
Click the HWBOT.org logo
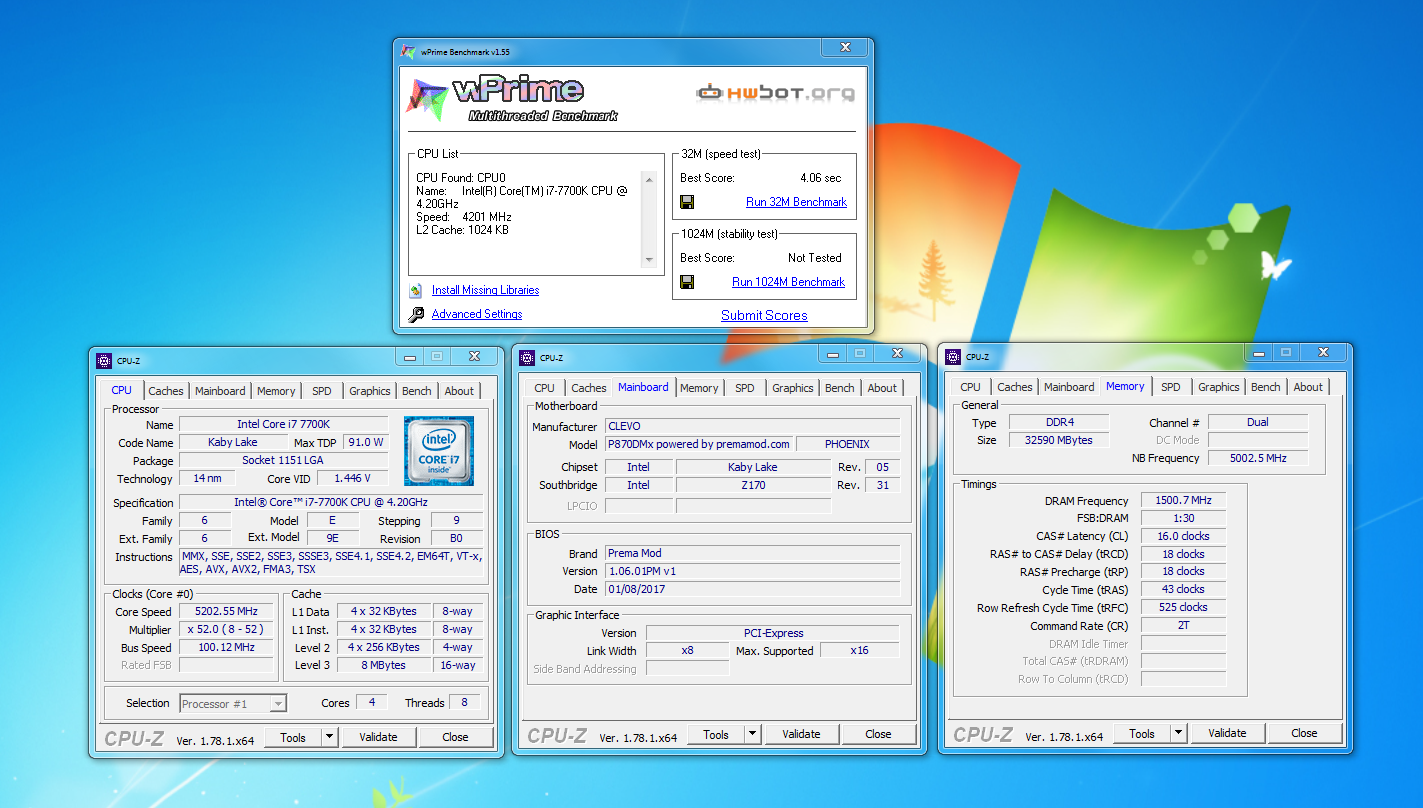(x=776, y=93)
